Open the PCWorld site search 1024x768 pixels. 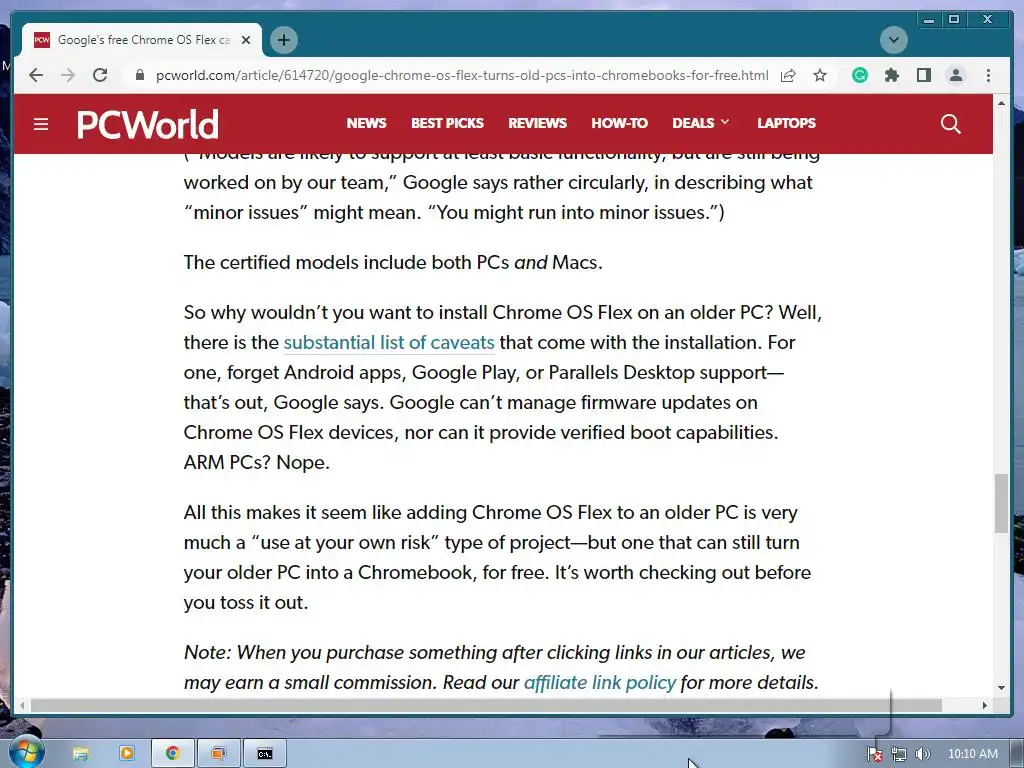(950, 124)
